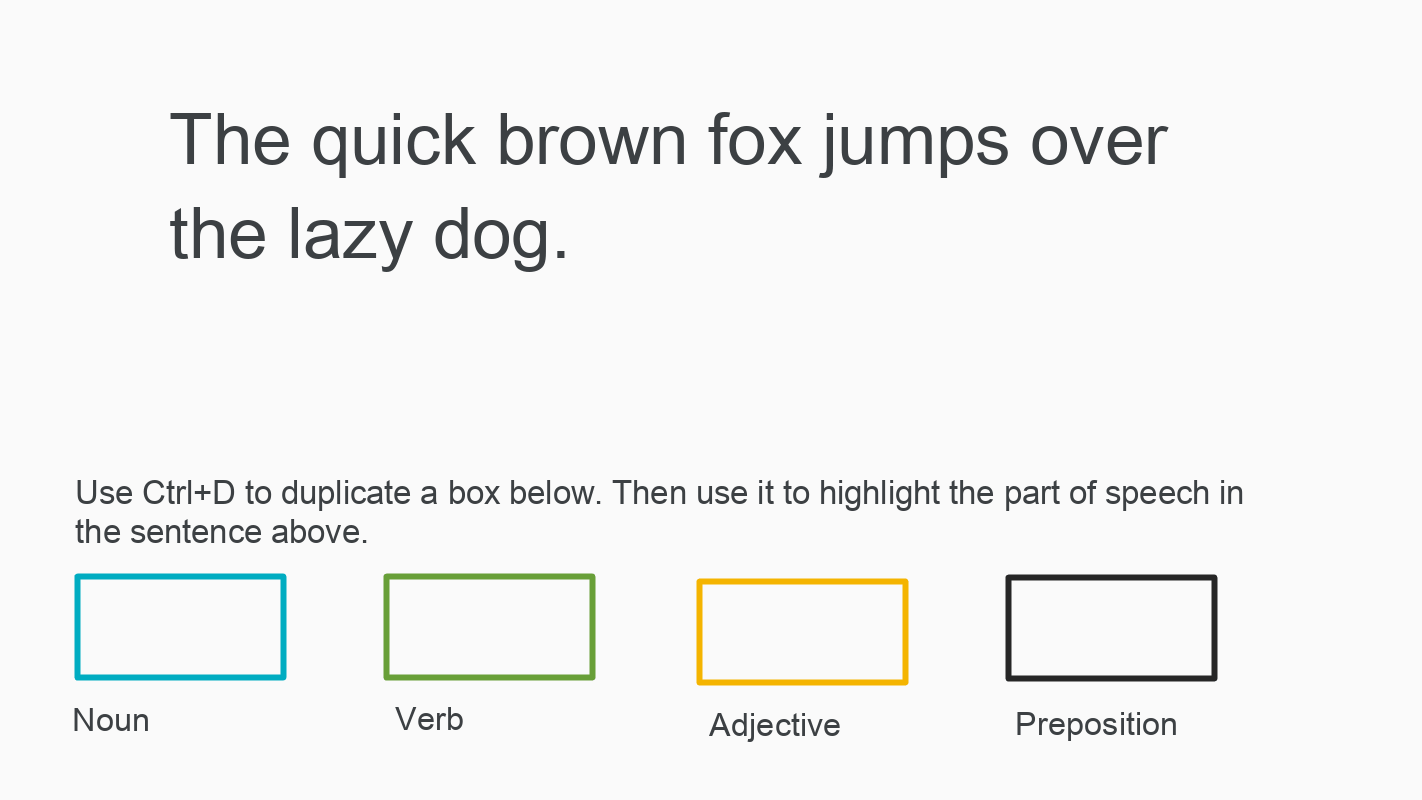Screen dimensions: 1422x800
Task: Click the word dog in the sentence
Action: [493, 237]
